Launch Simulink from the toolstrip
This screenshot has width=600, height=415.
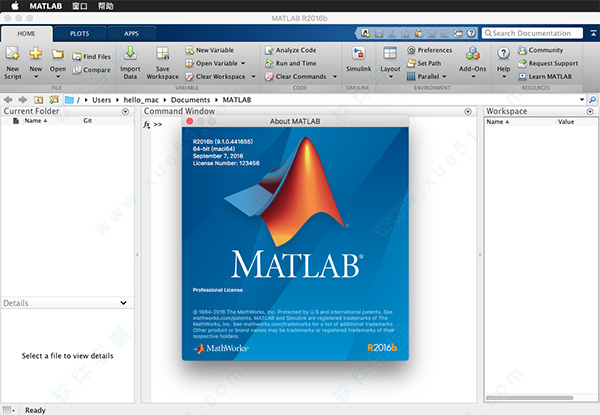tap(359, 59)
